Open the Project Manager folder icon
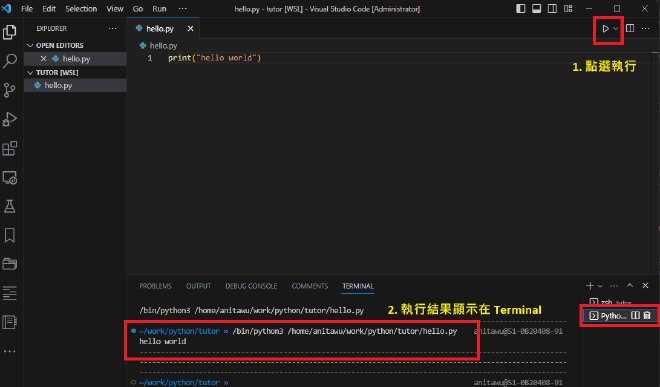660x387 pixels. (10, 264)
